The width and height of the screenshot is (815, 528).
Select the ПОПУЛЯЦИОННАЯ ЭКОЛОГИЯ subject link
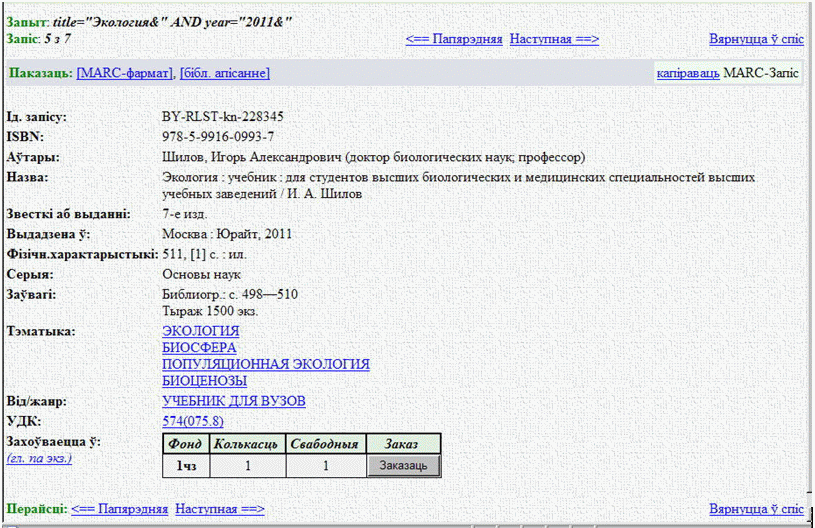(265, 364)
